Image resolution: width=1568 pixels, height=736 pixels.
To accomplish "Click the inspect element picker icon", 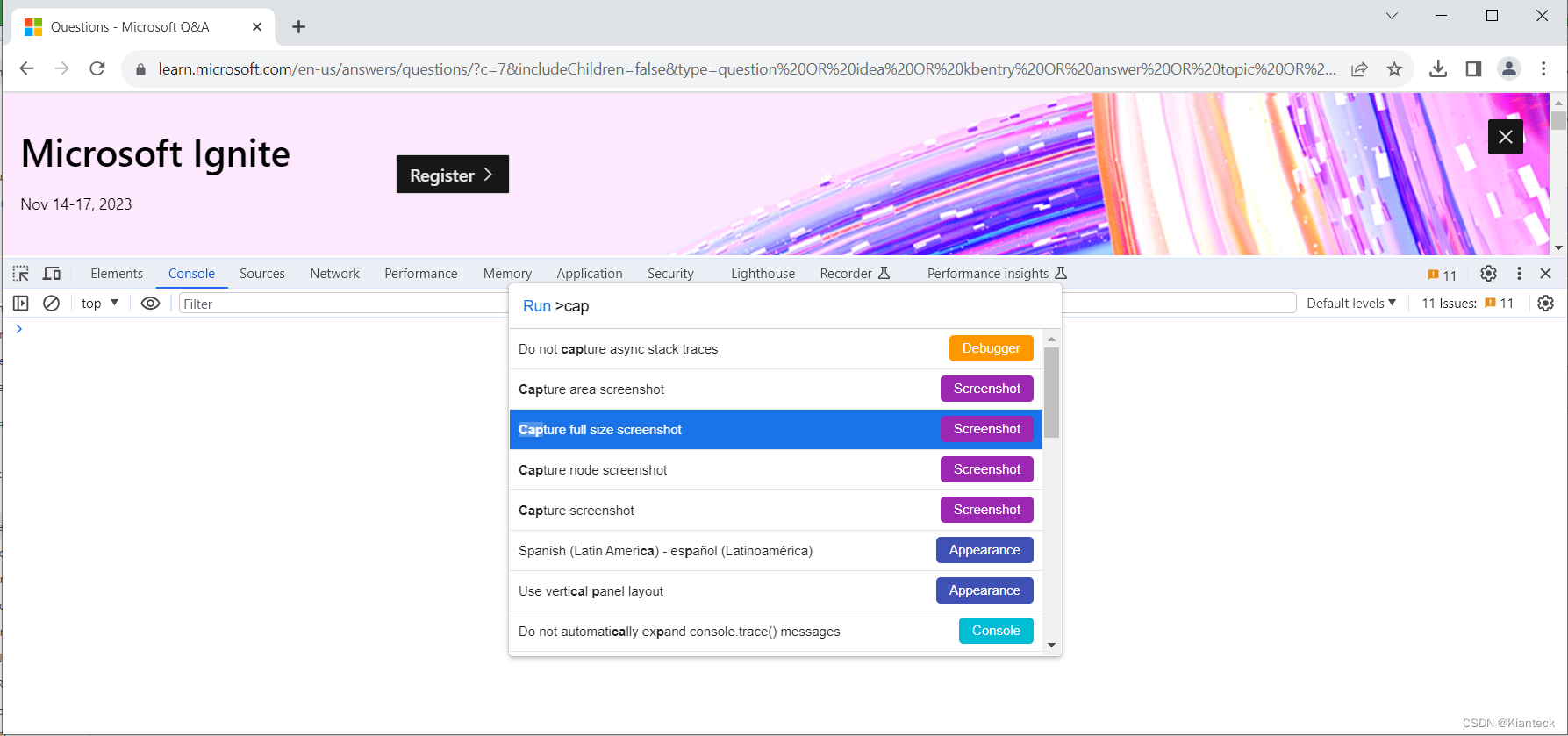I will click(21, 274).
